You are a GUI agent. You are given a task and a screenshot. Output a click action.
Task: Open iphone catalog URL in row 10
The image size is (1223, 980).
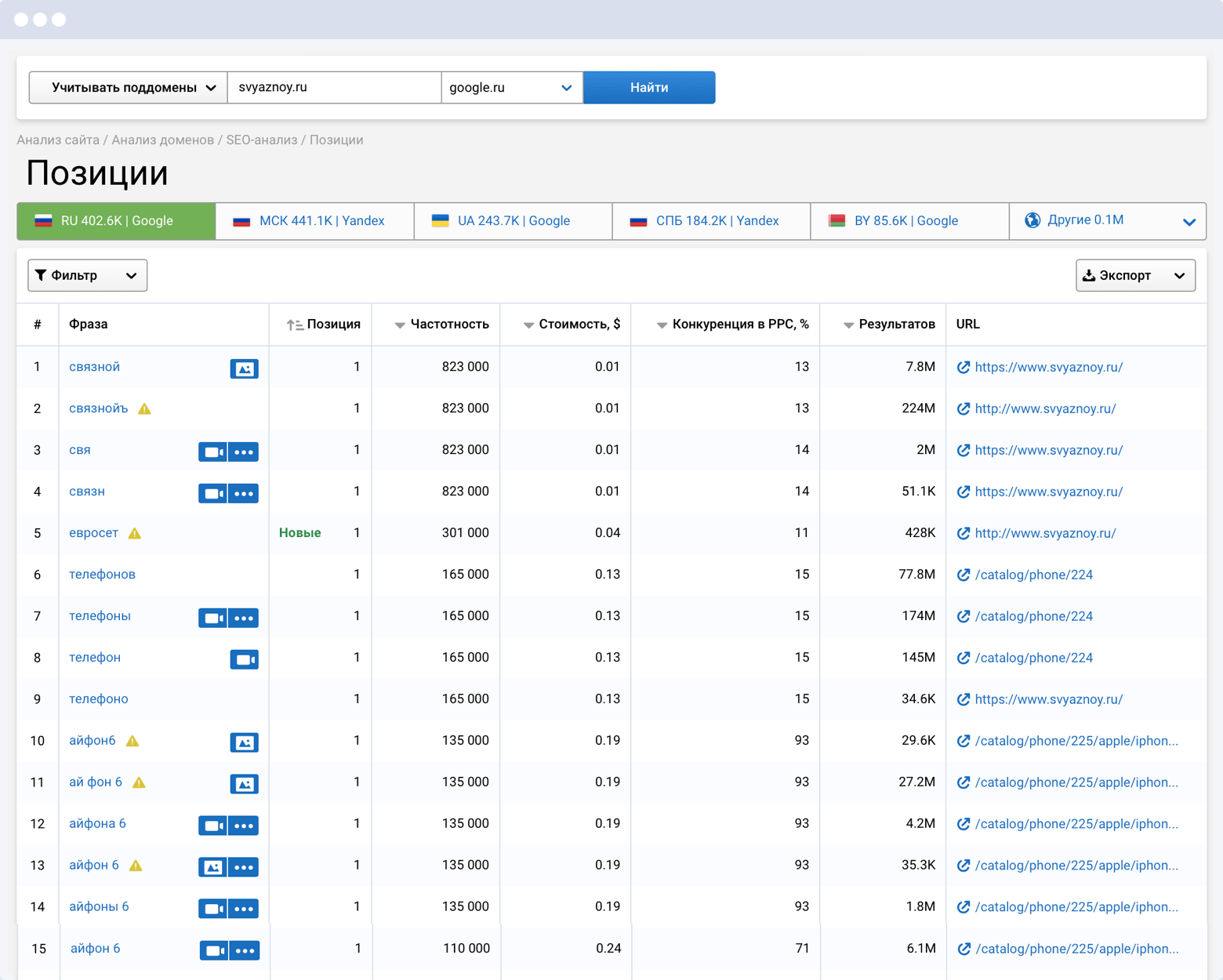pos(1076,741)
